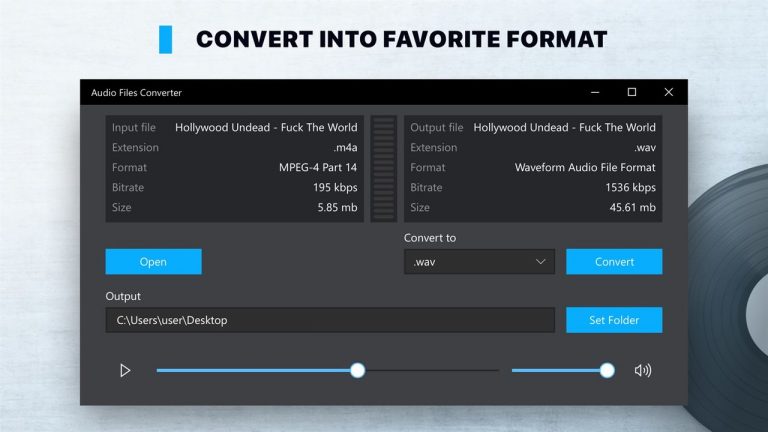Viewport: 768px width, 432px height.
Task: Mute audio with the speaker icon
Action: [x=643, y=370]
